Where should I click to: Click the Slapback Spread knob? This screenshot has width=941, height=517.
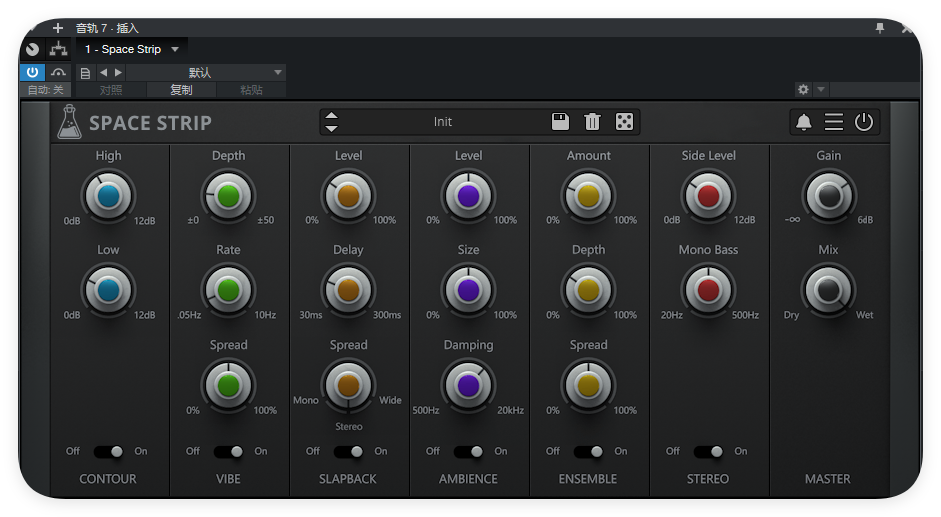coord(348,386)
